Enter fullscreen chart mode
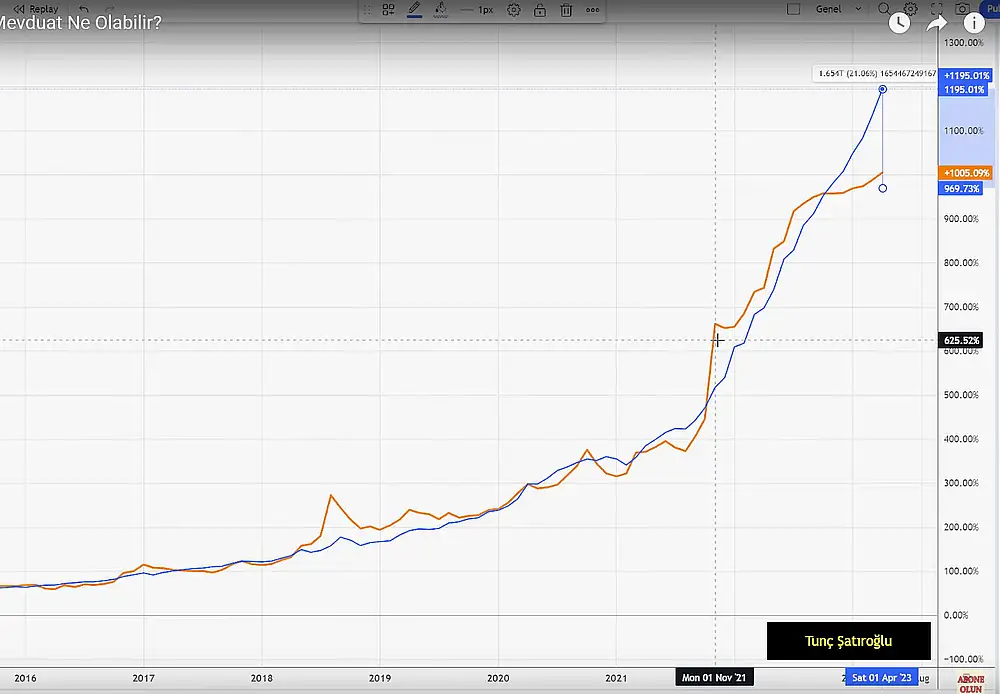 pyautogui.click(x=936, y=9)
